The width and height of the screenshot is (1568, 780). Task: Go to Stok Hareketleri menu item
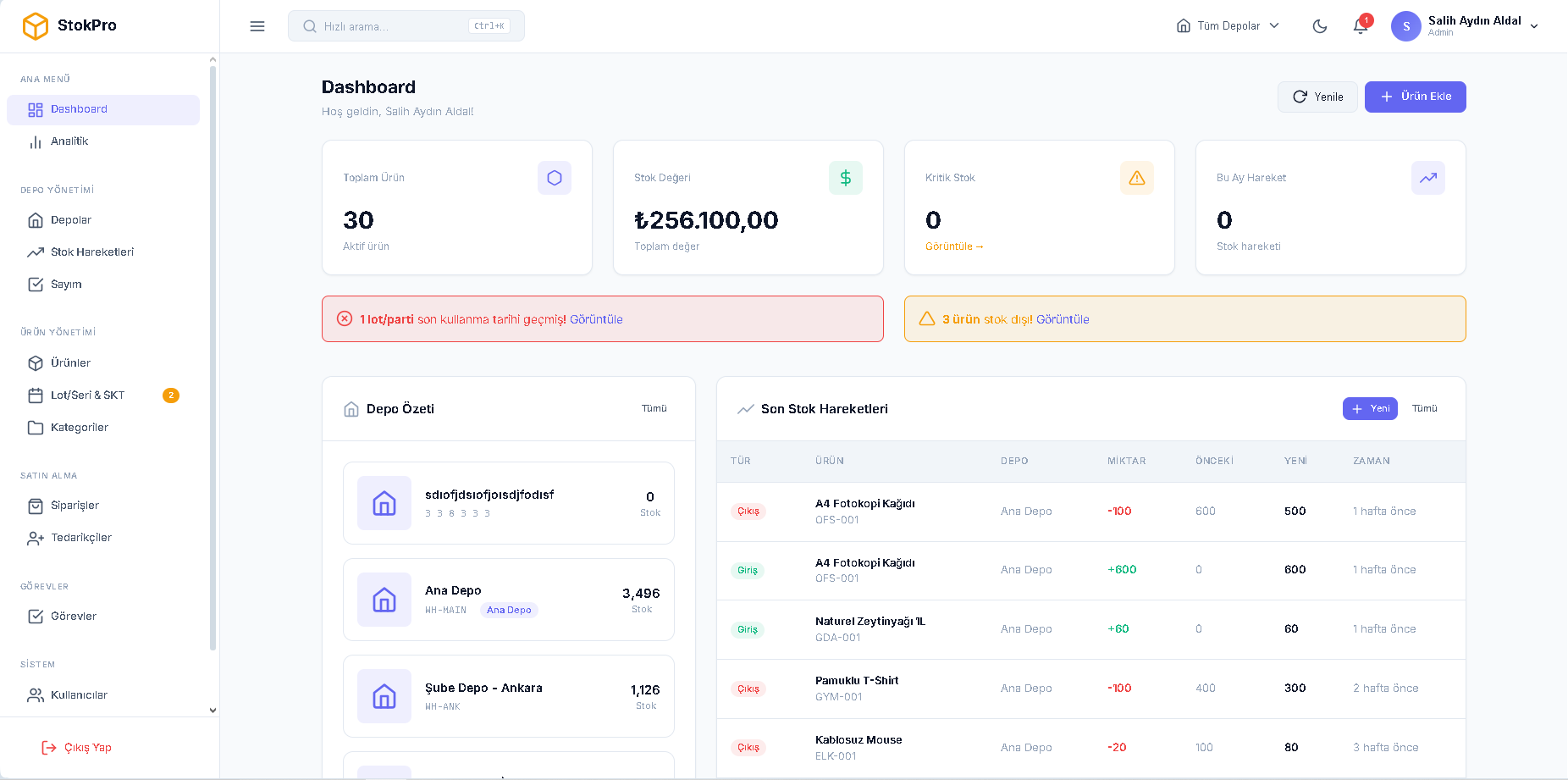click(x=91, y=252)
